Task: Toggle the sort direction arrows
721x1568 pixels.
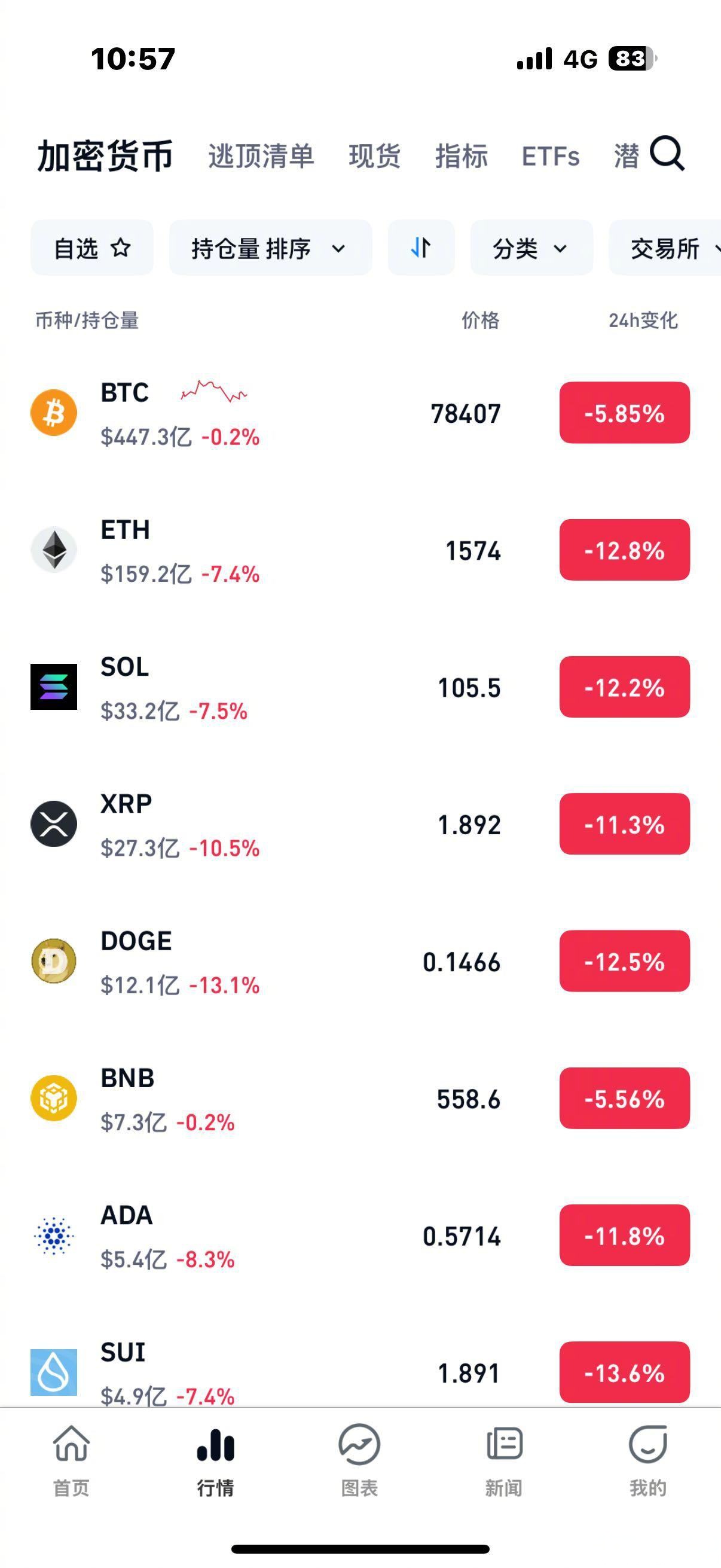Action: coord(421,248)
